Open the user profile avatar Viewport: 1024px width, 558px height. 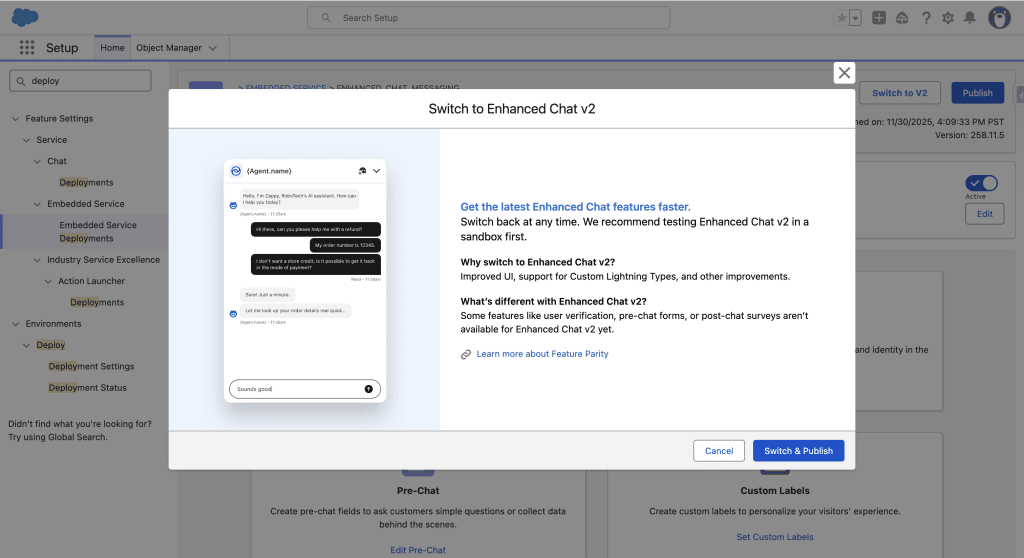click(x=999, y=18)
